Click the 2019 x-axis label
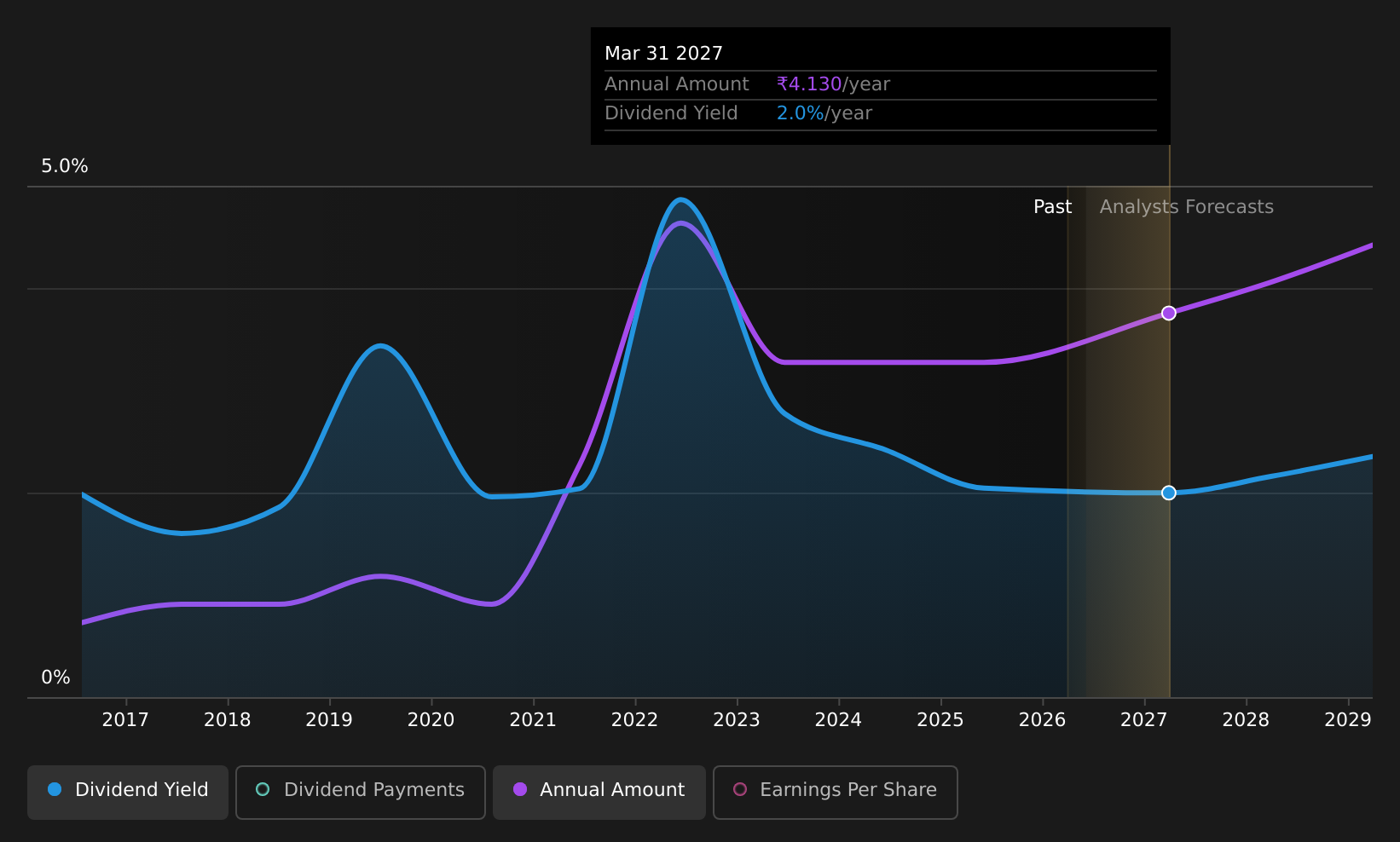 coord(329,720)
